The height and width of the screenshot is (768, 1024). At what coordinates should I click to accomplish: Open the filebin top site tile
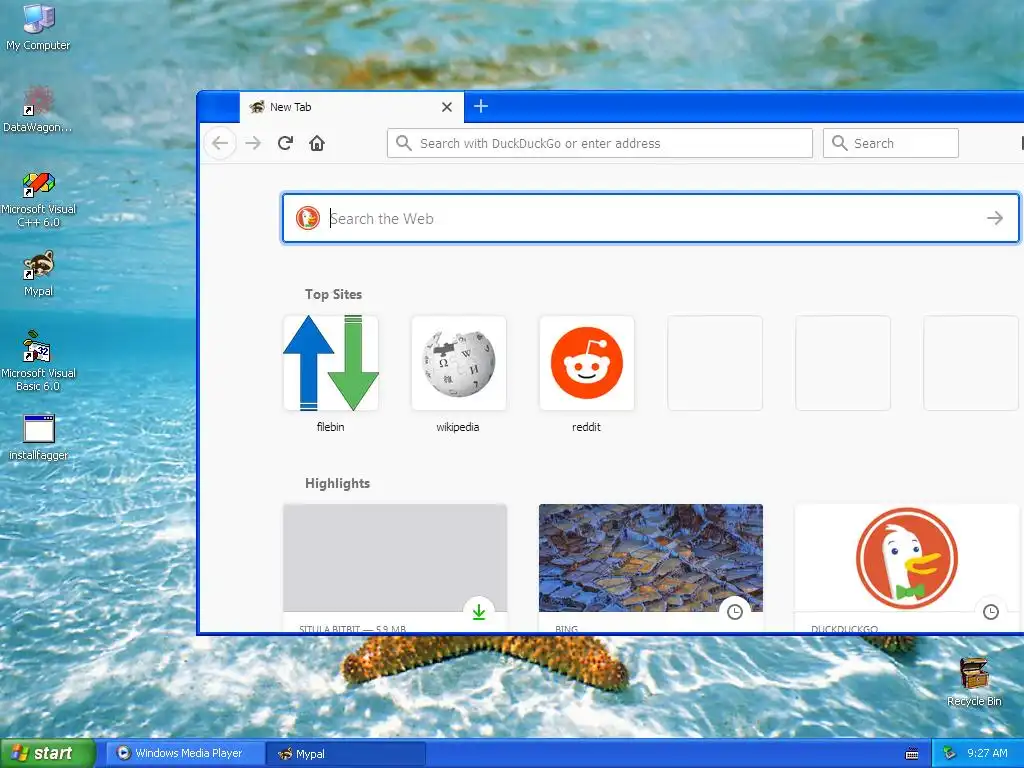tap(330, 363)
